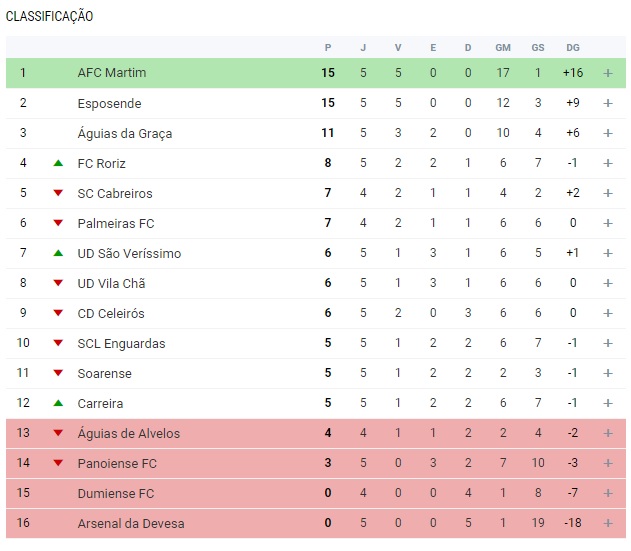Open the plus icon beside Águias da Graça
631x551 pixels.
point(608,133)
